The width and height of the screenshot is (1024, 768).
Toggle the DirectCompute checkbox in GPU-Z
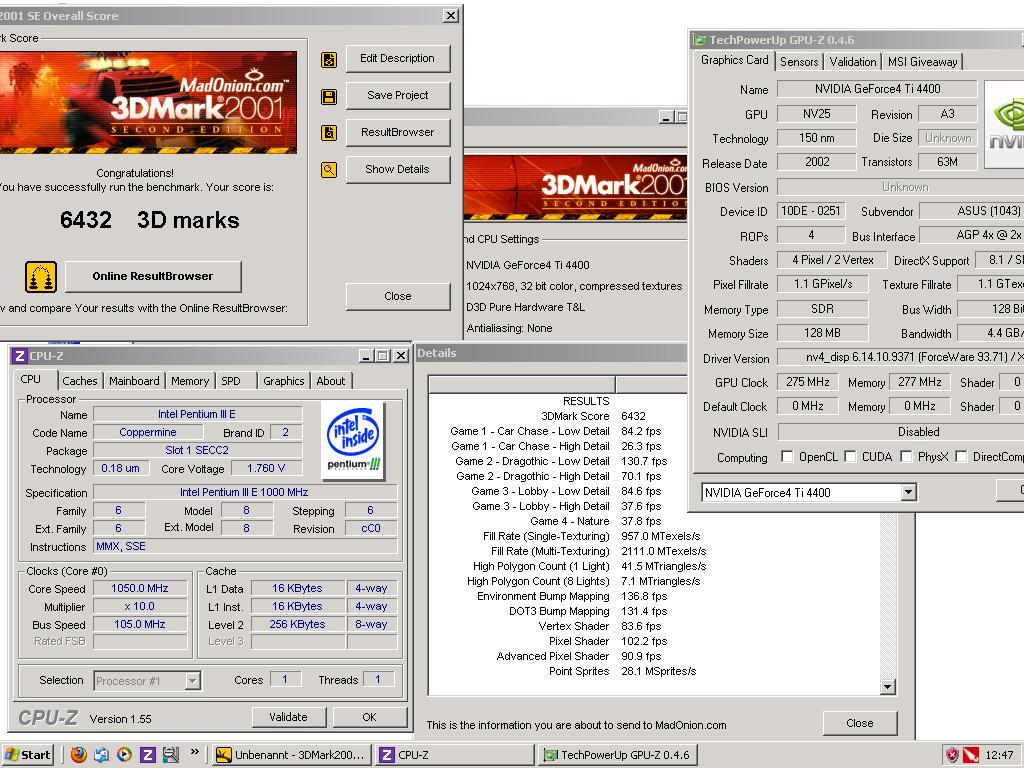tap(961, 456)
